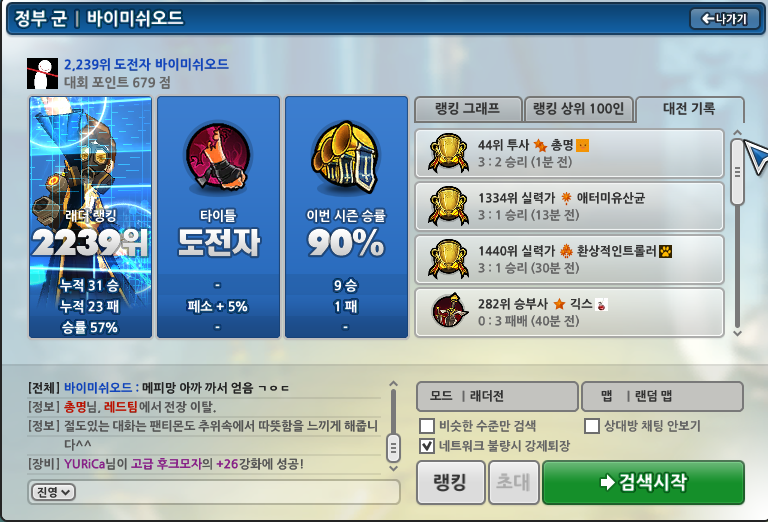The image size is (768, 522).
Task: Click the trophy icon beside 환상적인트롤러 match
Action: click(448, 259)
